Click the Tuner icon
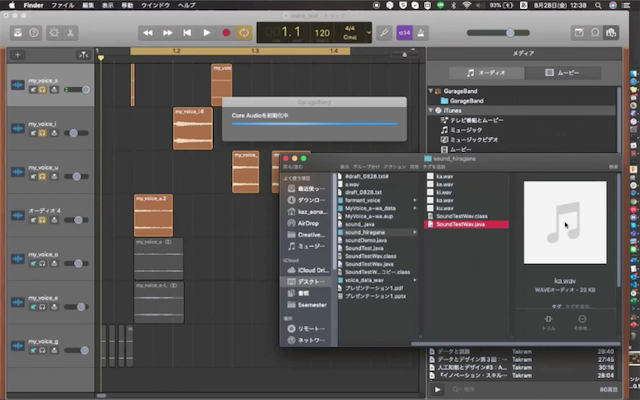 tap(384, 33)
